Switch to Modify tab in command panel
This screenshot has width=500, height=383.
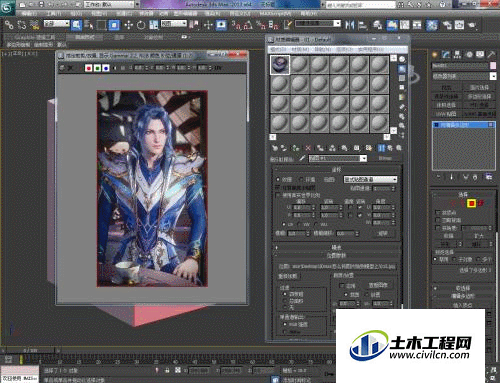[x=446, y=54]
